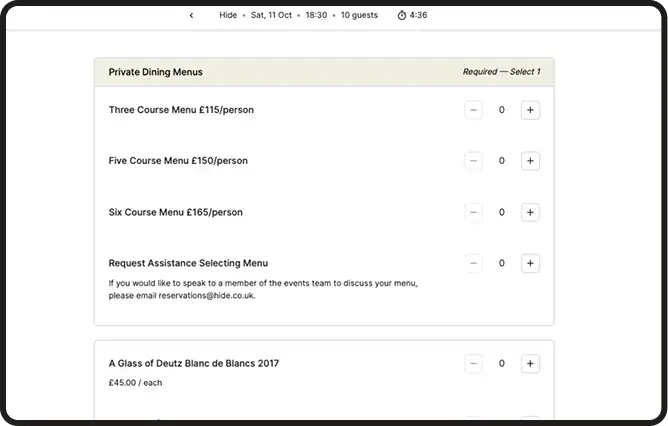Add Request Assistance Selecting Menu option
Viewport: 668px width, 426px height.
530,263
